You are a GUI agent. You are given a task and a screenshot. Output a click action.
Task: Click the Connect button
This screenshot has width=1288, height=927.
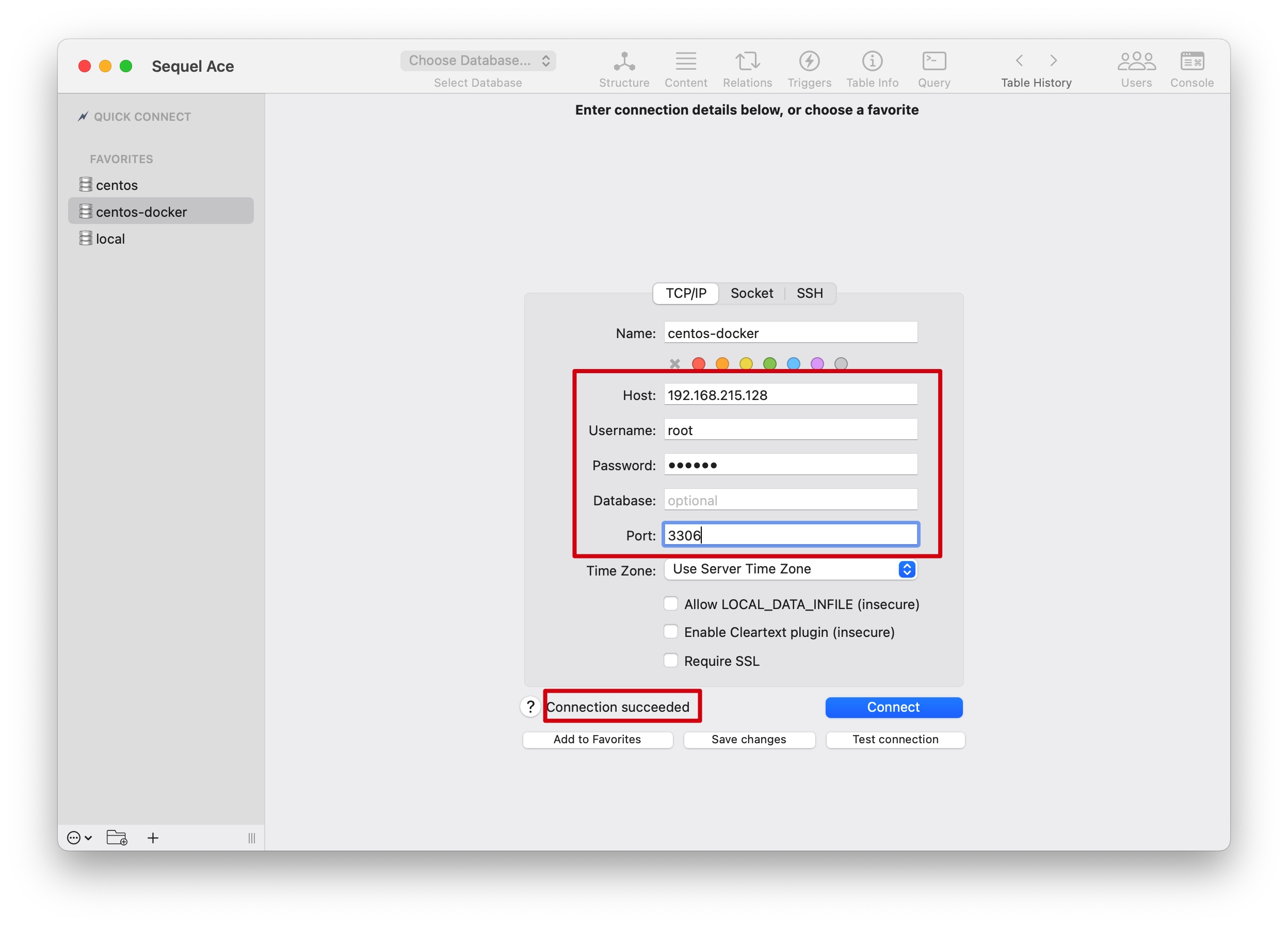(x=893, y=707)
